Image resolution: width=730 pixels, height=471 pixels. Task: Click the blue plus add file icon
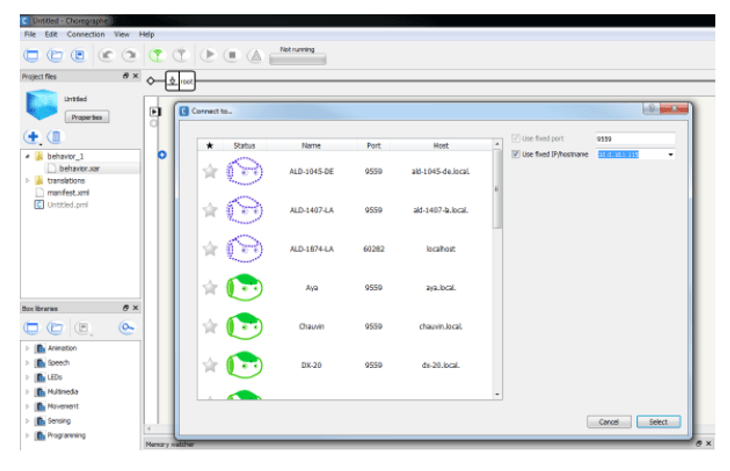tap(31, 136)
